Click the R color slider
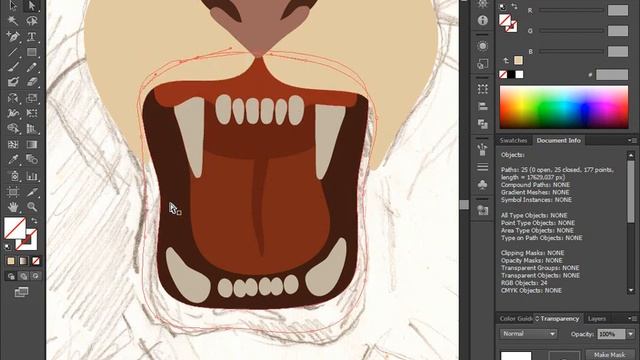The width and height of the screenshot is (640, 360). point(571,10)
